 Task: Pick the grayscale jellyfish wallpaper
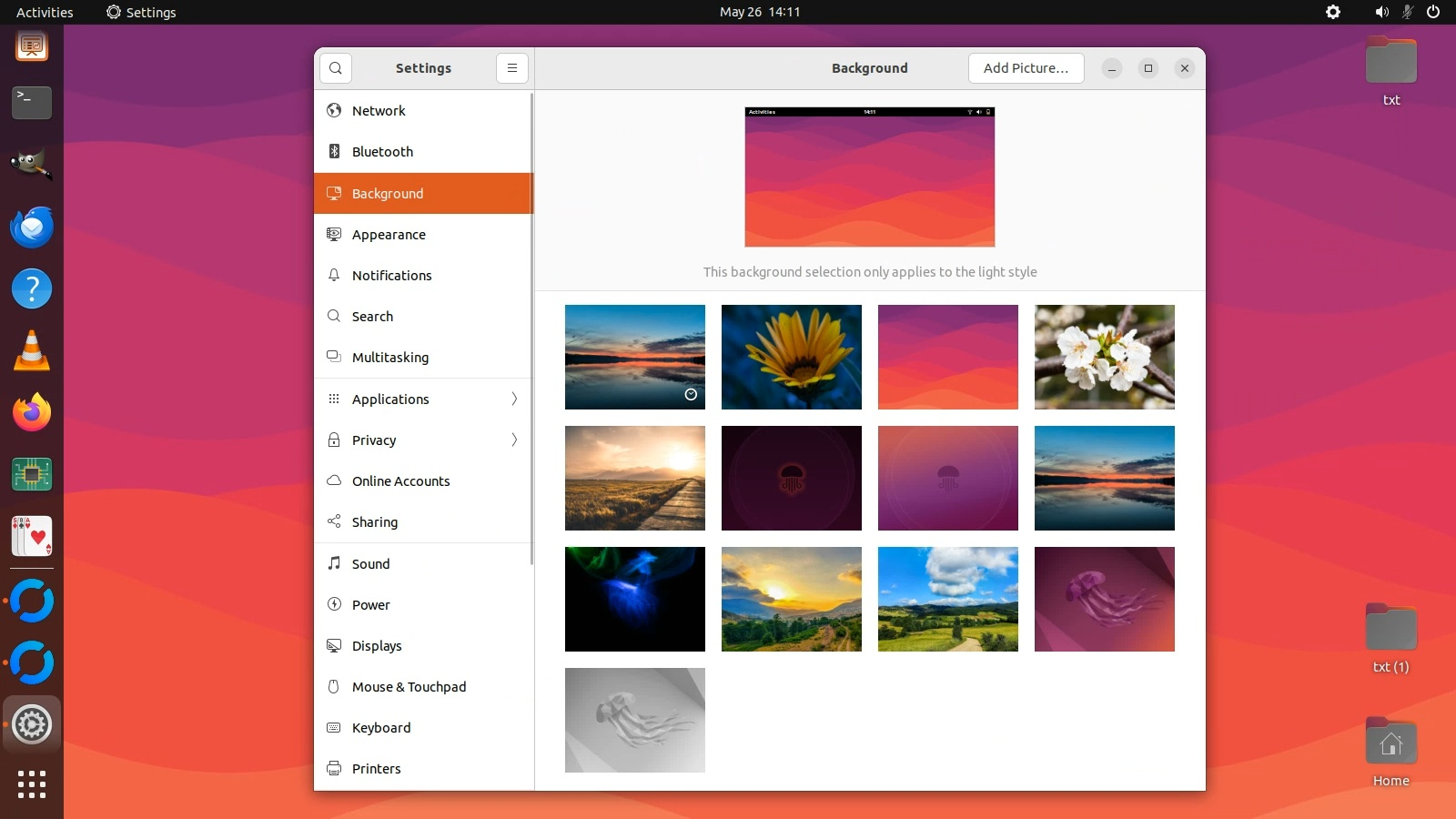pyautogui.click(x=634, y=720)
